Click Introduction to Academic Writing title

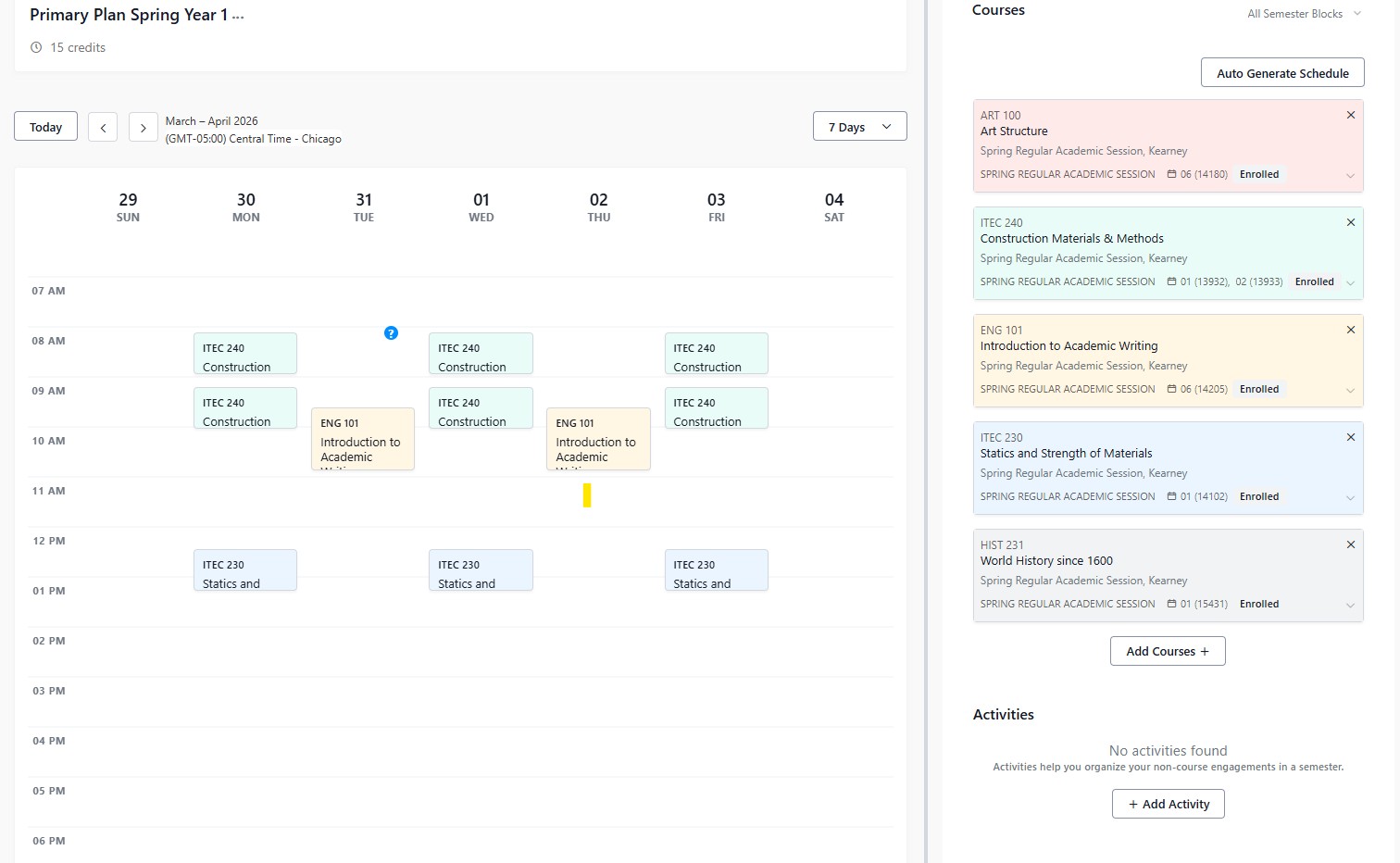[x=1069, y=346]
